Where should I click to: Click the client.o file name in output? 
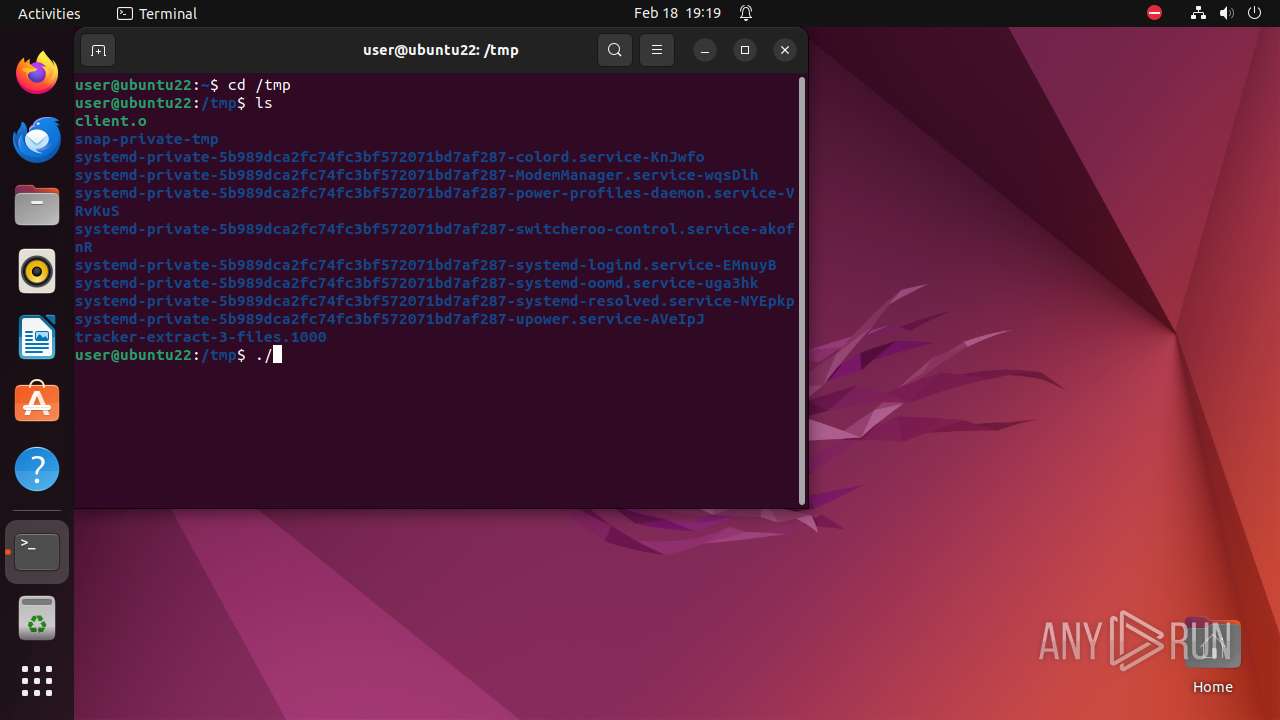tap(111, 121)
